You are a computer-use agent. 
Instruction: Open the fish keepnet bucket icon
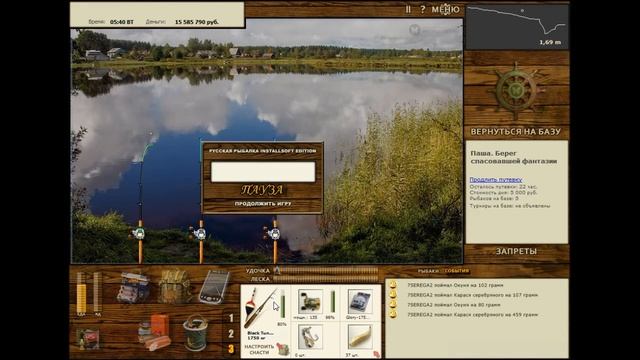click(x=195, y=333)
